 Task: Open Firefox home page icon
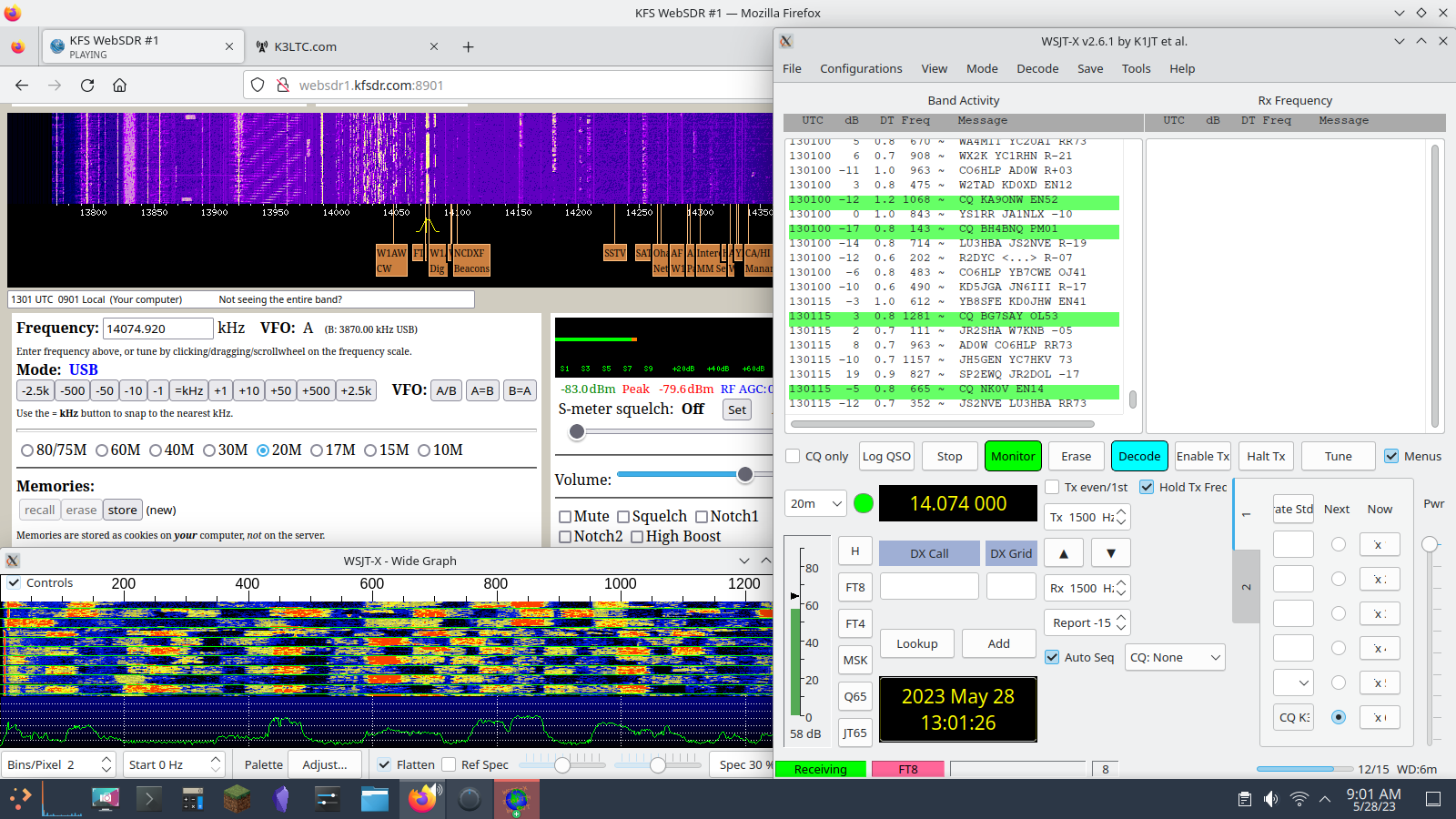tap(119, 85)
